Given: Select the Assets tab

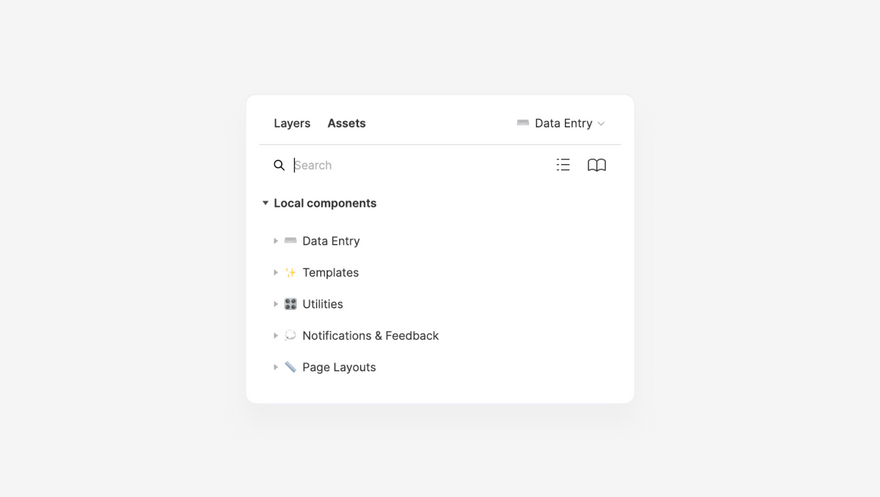Looking at the screenshot, I should tap(346, 123).
